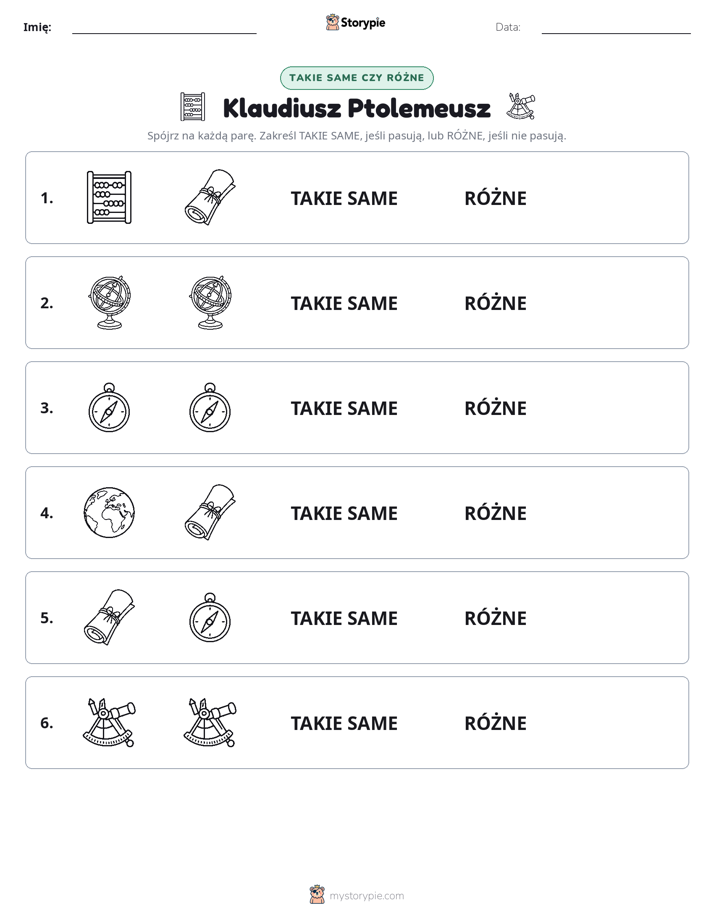The height and width of the screenshot is (924, 714).
Task: Click the Data date line field
Action: (x=616, y=27)
